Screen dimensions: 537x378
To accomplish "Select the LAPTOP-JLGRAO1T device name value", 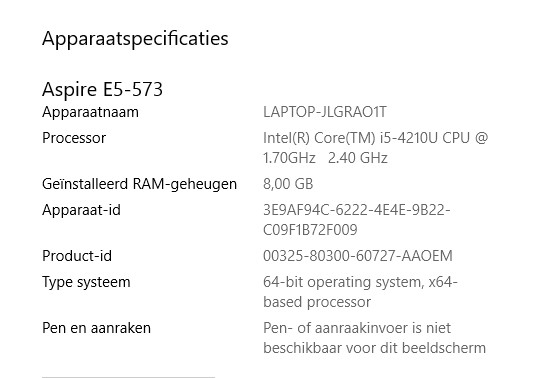I will [325, 112].
